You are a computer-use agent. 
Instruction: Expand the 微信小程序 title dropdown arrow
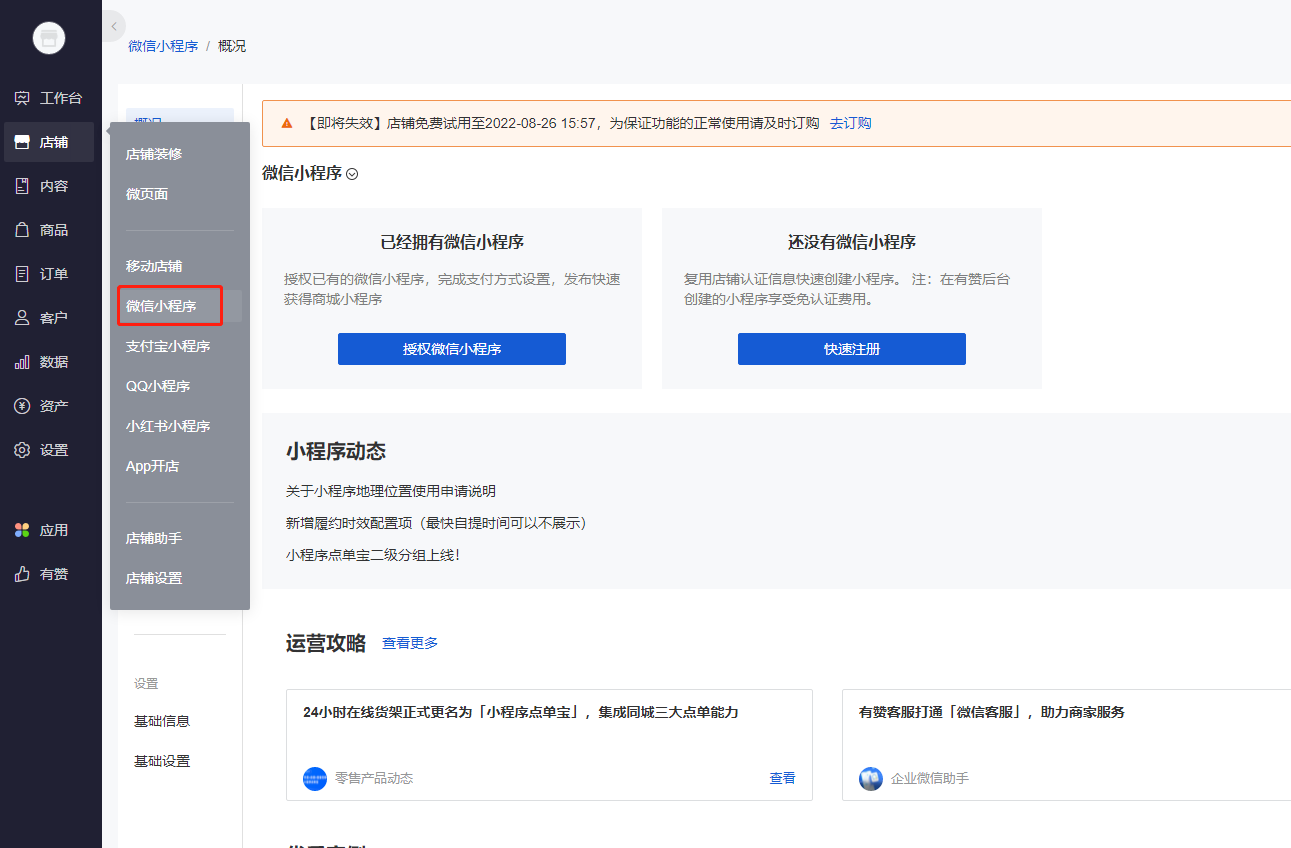tap(352, 174)
